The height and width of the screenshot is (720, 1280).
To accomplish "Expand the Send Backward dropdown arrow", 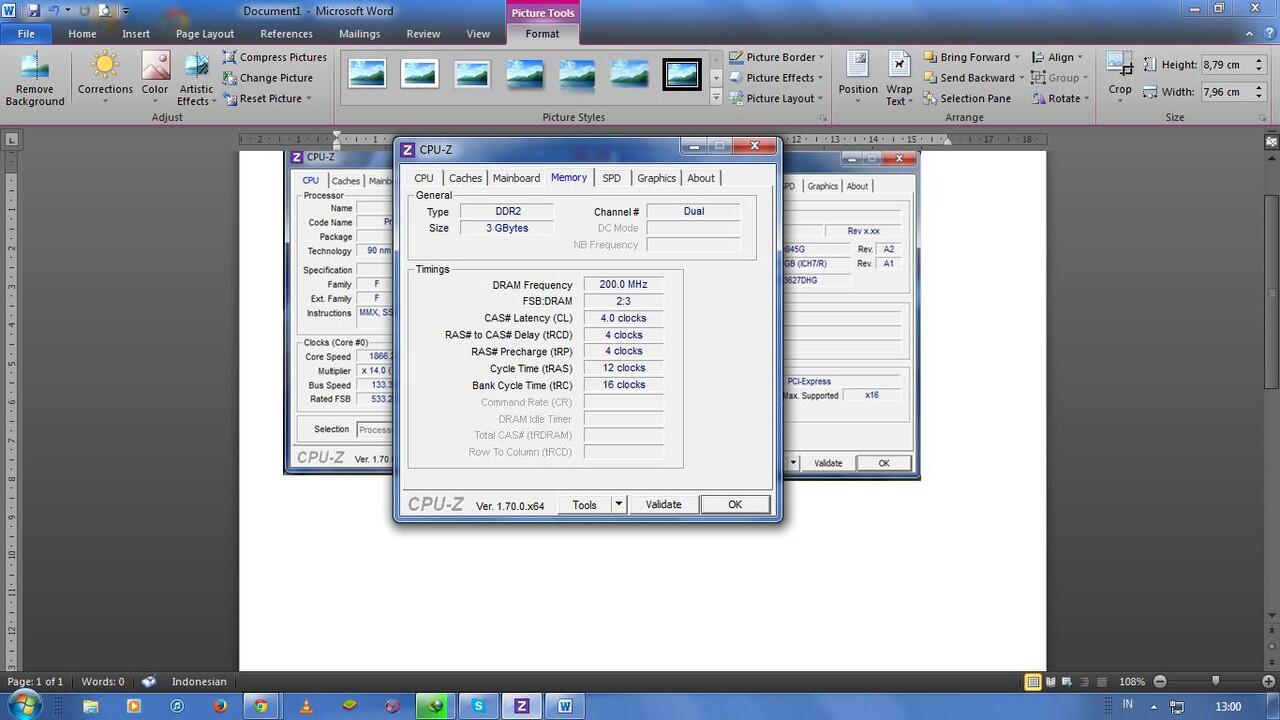I will click(x=1021, y=78).
